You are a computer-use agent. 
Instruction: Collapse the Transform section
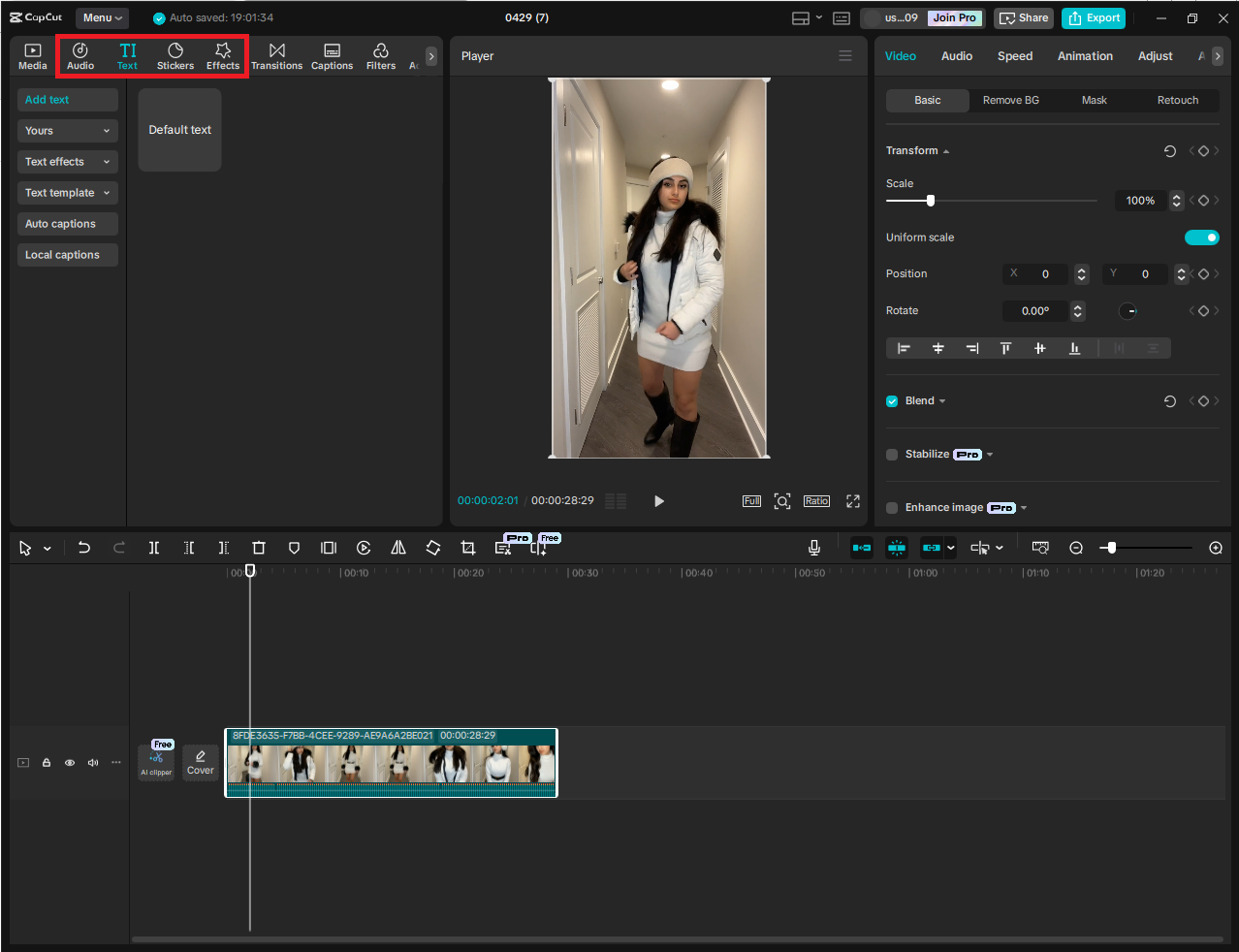tap(946, 151)
